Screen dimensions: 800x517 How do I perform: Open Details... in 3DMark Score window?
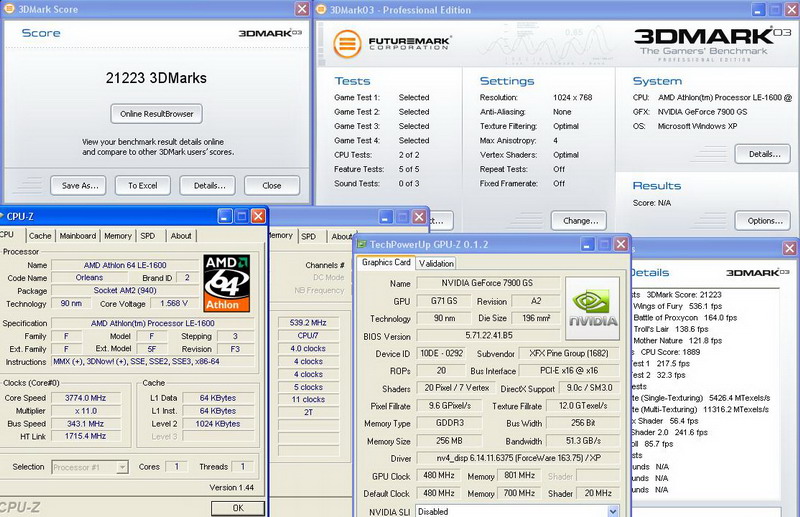(x=207, y=185)
